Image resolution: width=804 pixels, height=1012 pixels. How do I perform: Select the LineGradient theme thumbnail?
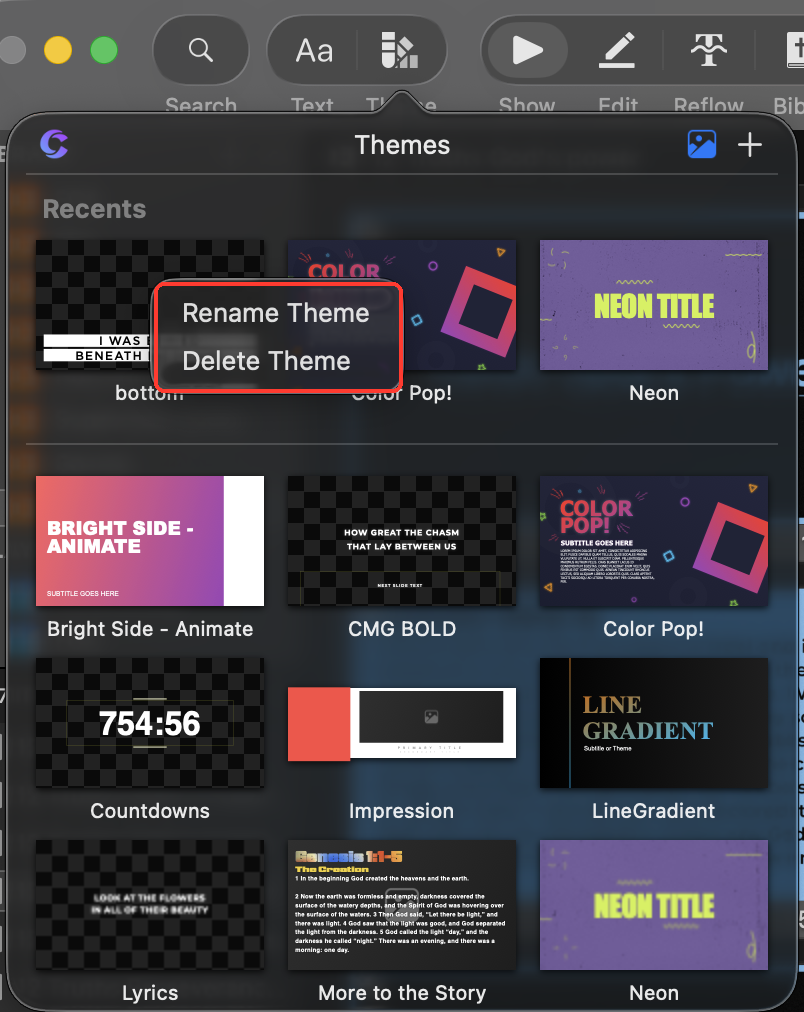coord(654,723)
